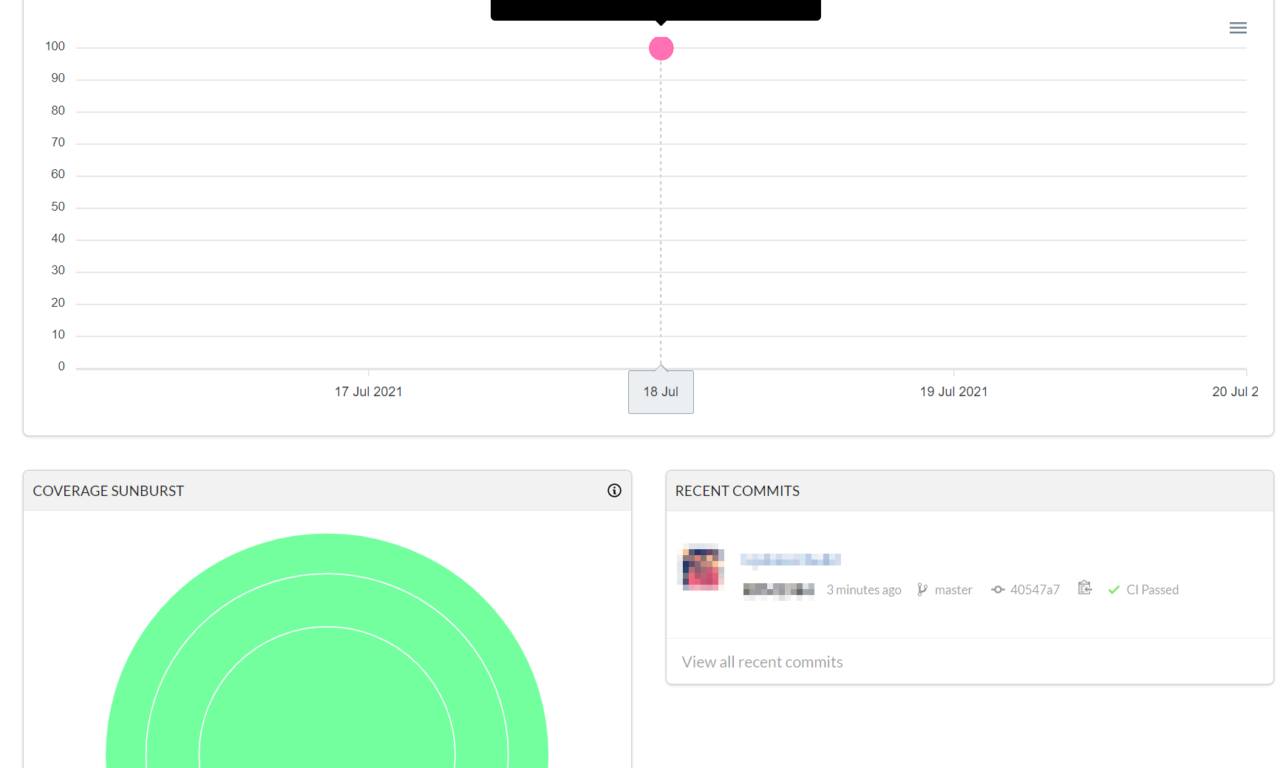This screenshot has height=768, width=1280.
Task: Click the 19 Jul 2021 axis label
Action: [953, 392]
